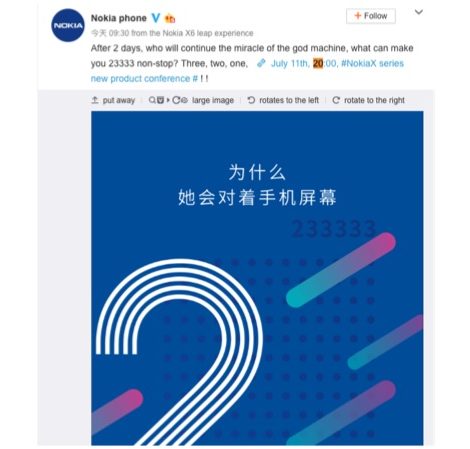Choose rotates to the left
Viewport: 470px width, 449px height.
289,100
